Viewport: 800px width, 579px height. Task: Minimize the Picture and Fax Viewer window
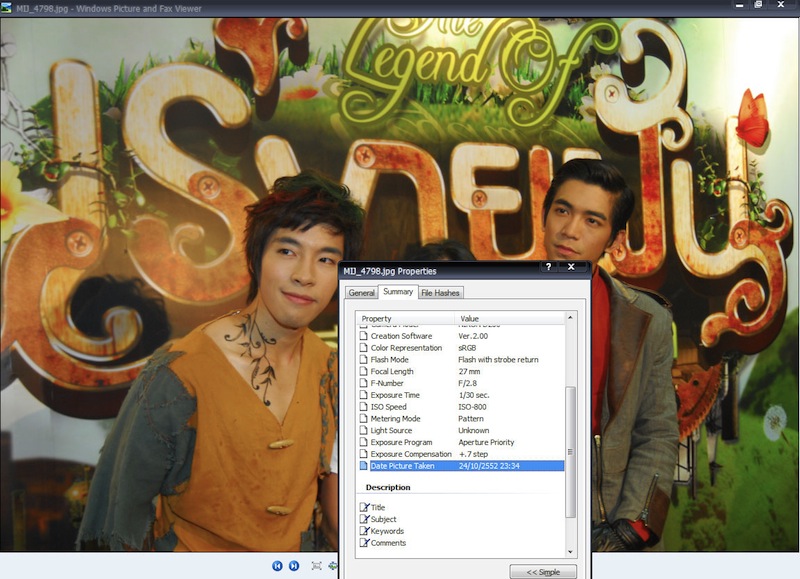point(739,5)
